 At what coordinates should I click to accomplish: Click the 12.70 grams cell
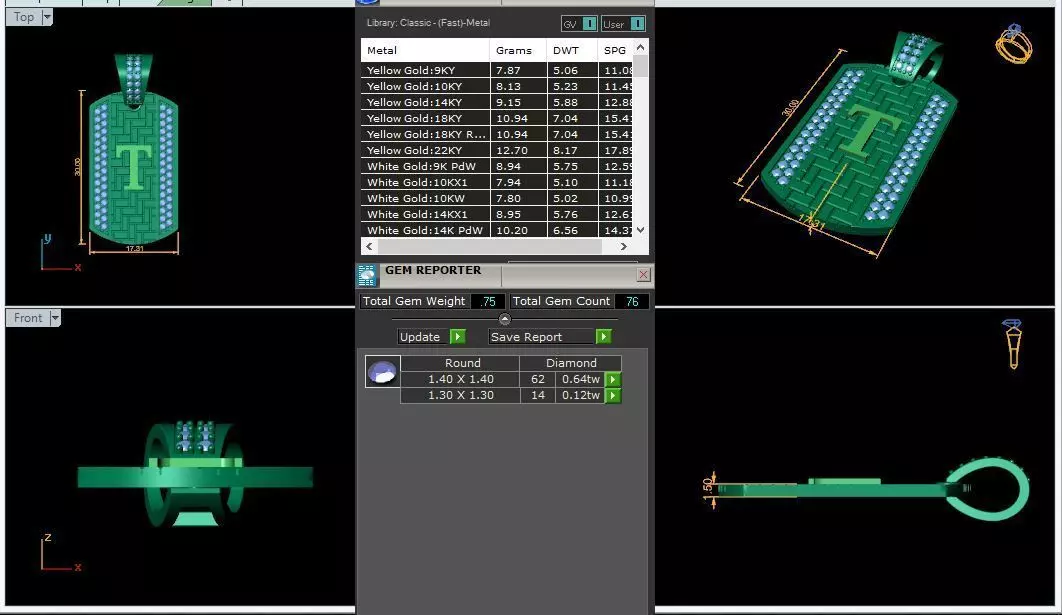tap(518, 150)
